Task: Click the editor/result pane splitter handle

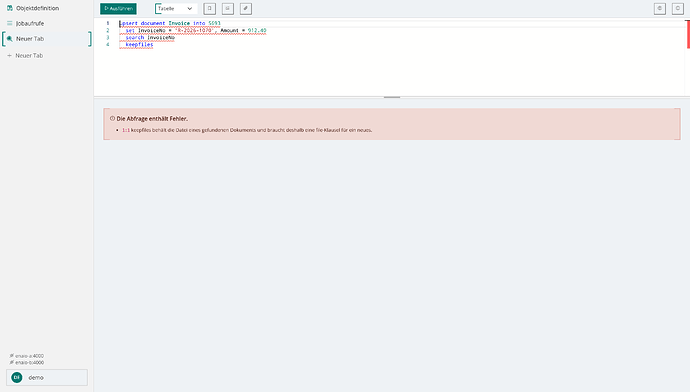Action: [x=392, y=97]
